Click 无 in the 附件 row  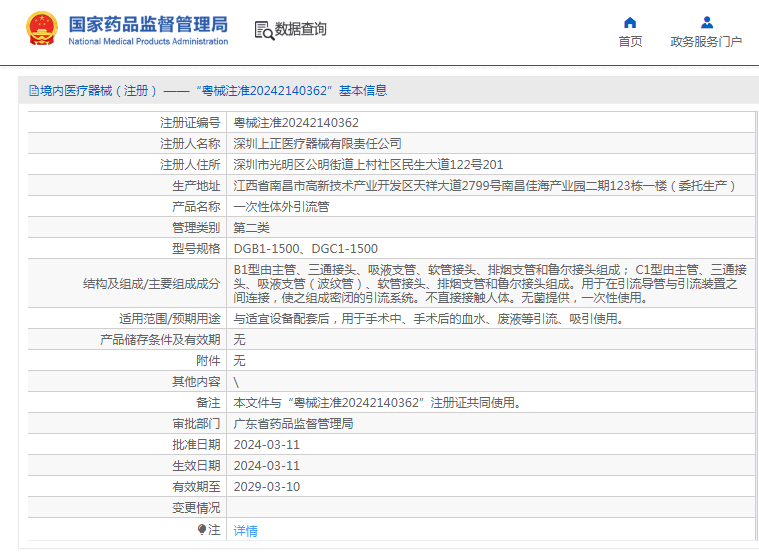click(239, 361)
